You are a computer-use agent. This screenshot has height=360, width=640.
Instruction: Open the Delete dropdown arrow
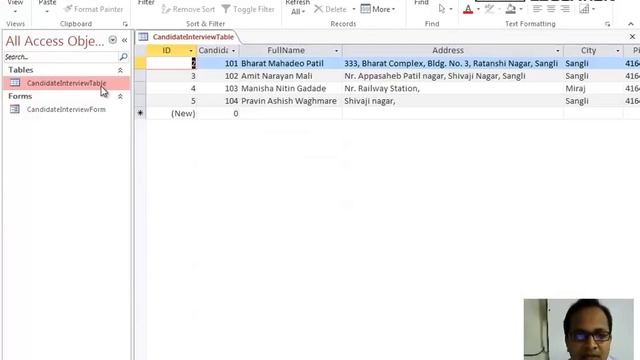(353, 9)
